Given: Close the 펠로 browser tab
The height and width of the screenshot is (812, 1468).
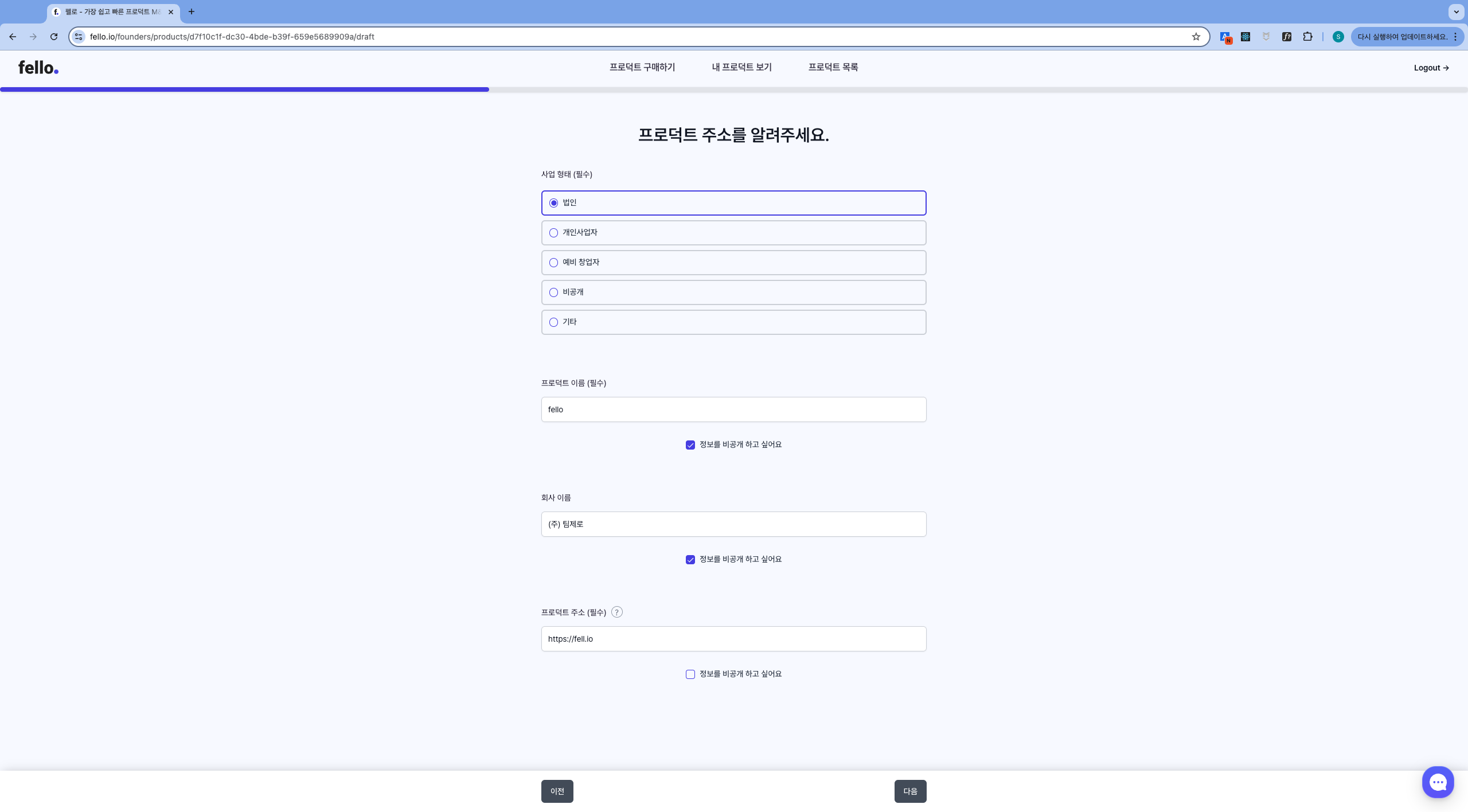Looking at the screenshot, I should click(x=171, y=11).
